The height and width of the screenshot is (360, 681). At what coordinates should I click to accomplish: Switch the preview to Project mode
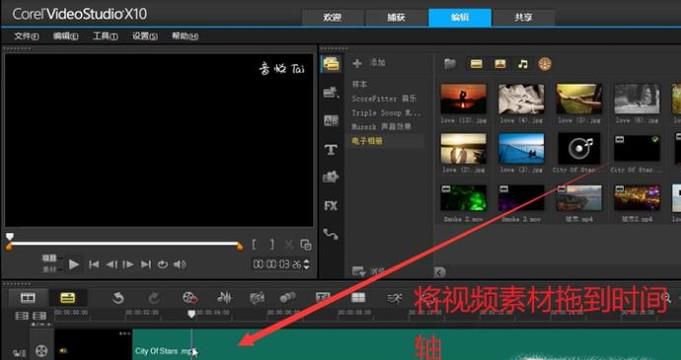pos(50,258)
